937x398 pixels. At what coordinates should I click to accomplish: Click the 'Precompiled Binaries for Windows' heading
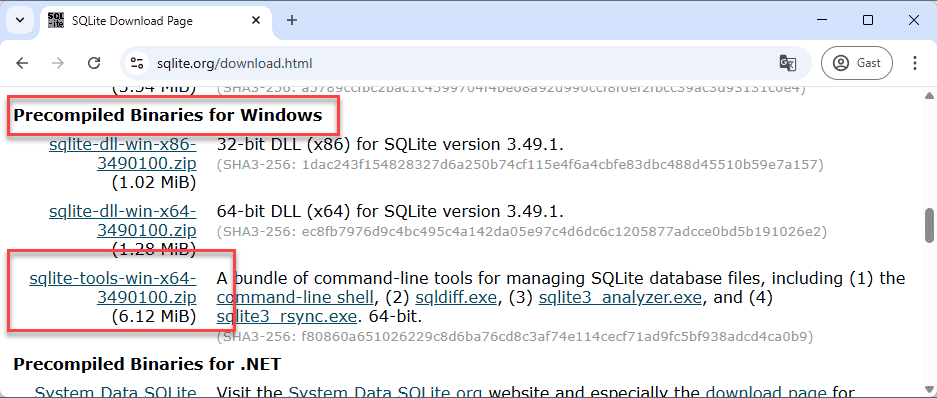point(168,115)
